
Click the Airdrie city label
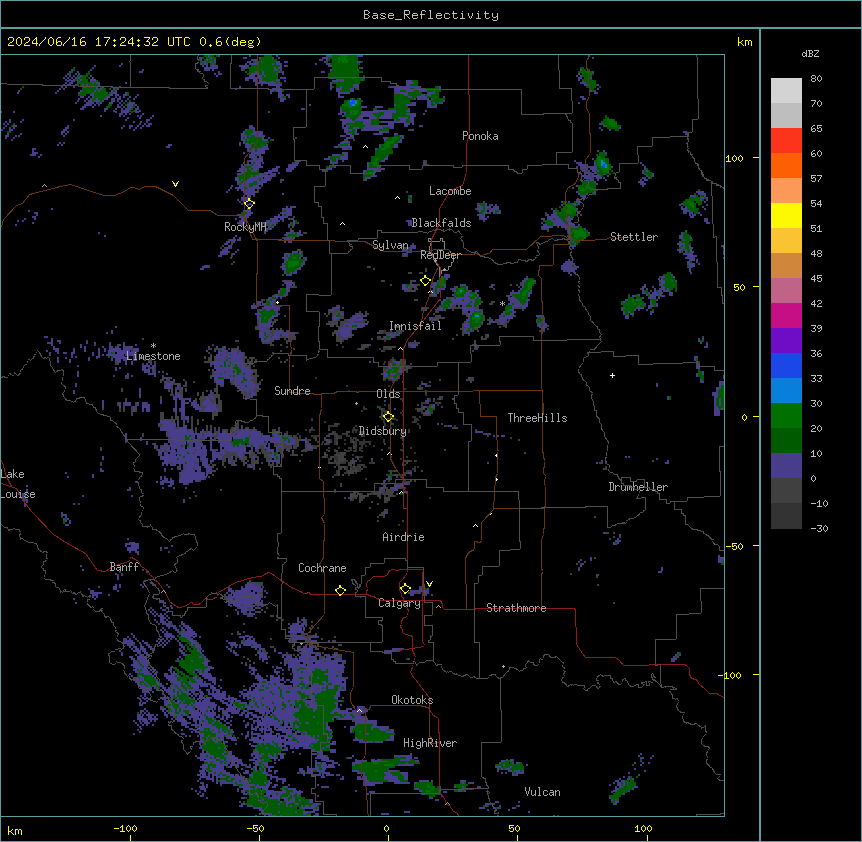(x=404, y=537)
